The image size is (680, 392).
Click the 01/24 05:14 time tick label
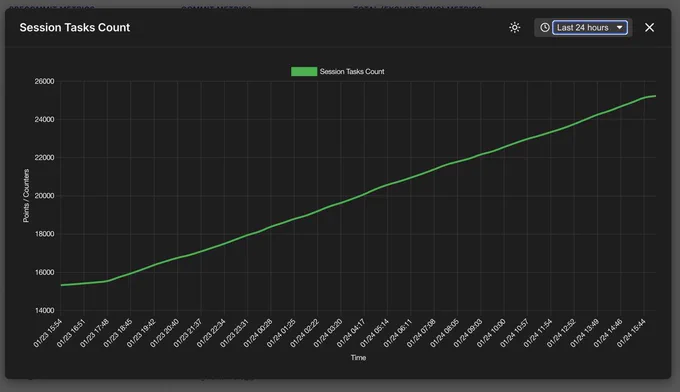pos(375,333)
